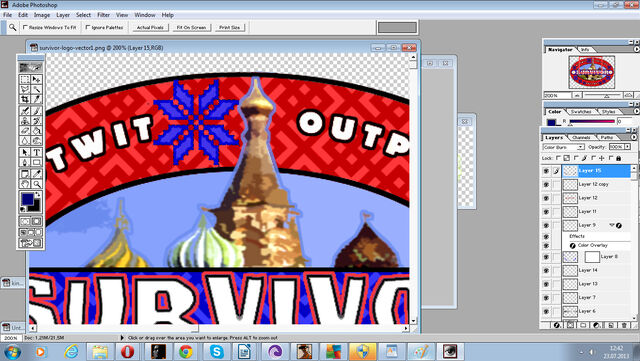640x361 pixels.
Task: Open the Color palette menu arrow
Action: point(636,111)
